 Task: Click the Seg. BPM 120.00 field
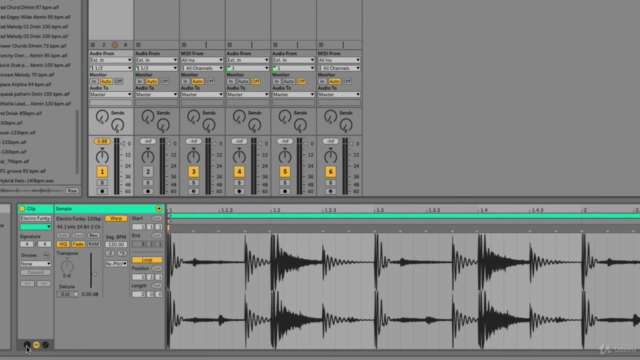coord(116,244)
